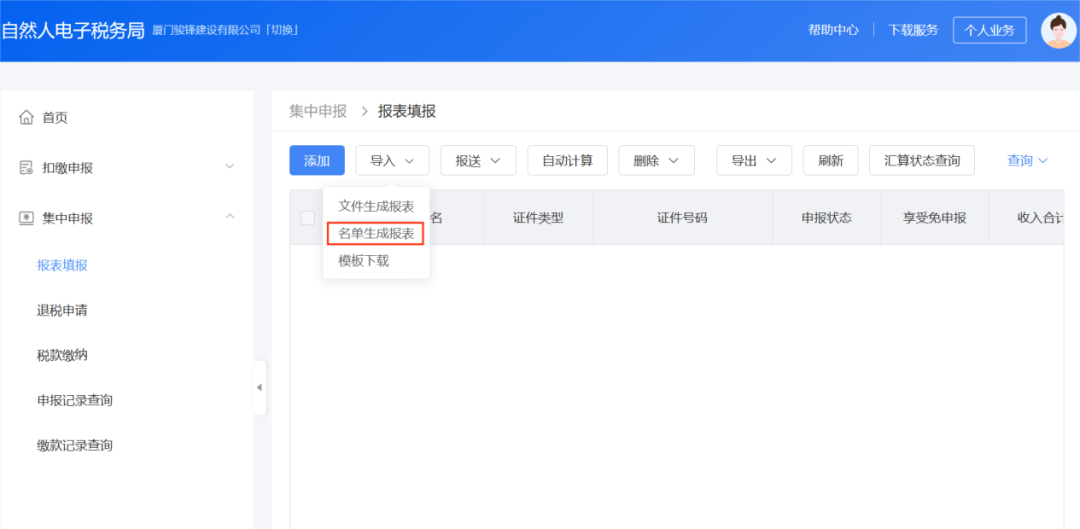Open the 导出 dropdown
Screen dimensions: 1080x529
[x=753, y=161]
